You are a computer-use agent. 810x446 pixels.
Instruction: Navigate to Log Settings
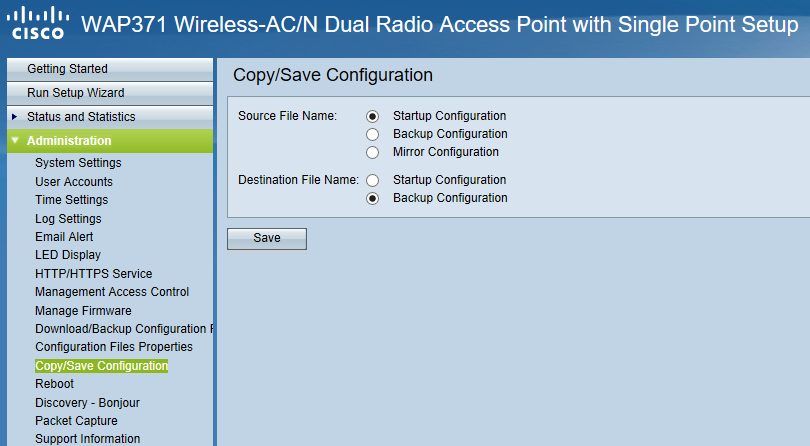(x=68, y=219)
